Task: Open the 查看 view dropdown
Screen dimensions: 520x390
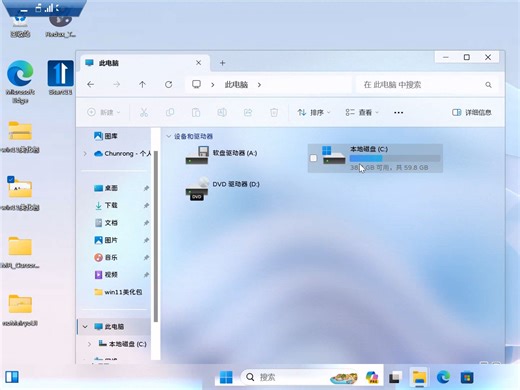Action: pyautogui.click(x=362, y=112)
